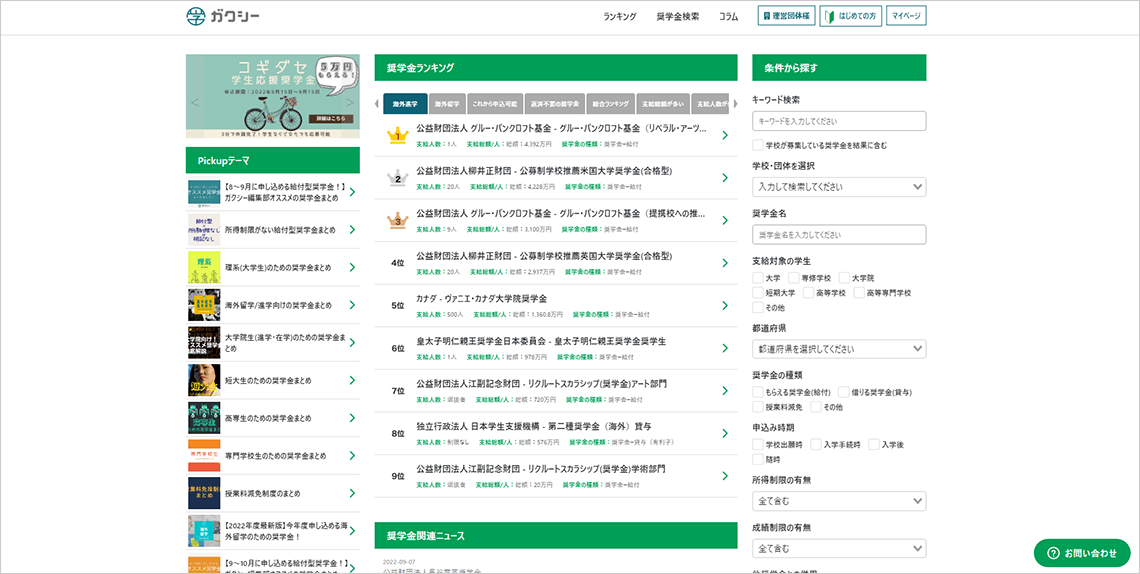Select the 海外留学 ranking tab
The height and width of the screenshot is (574, 1140).
(447, 104)
